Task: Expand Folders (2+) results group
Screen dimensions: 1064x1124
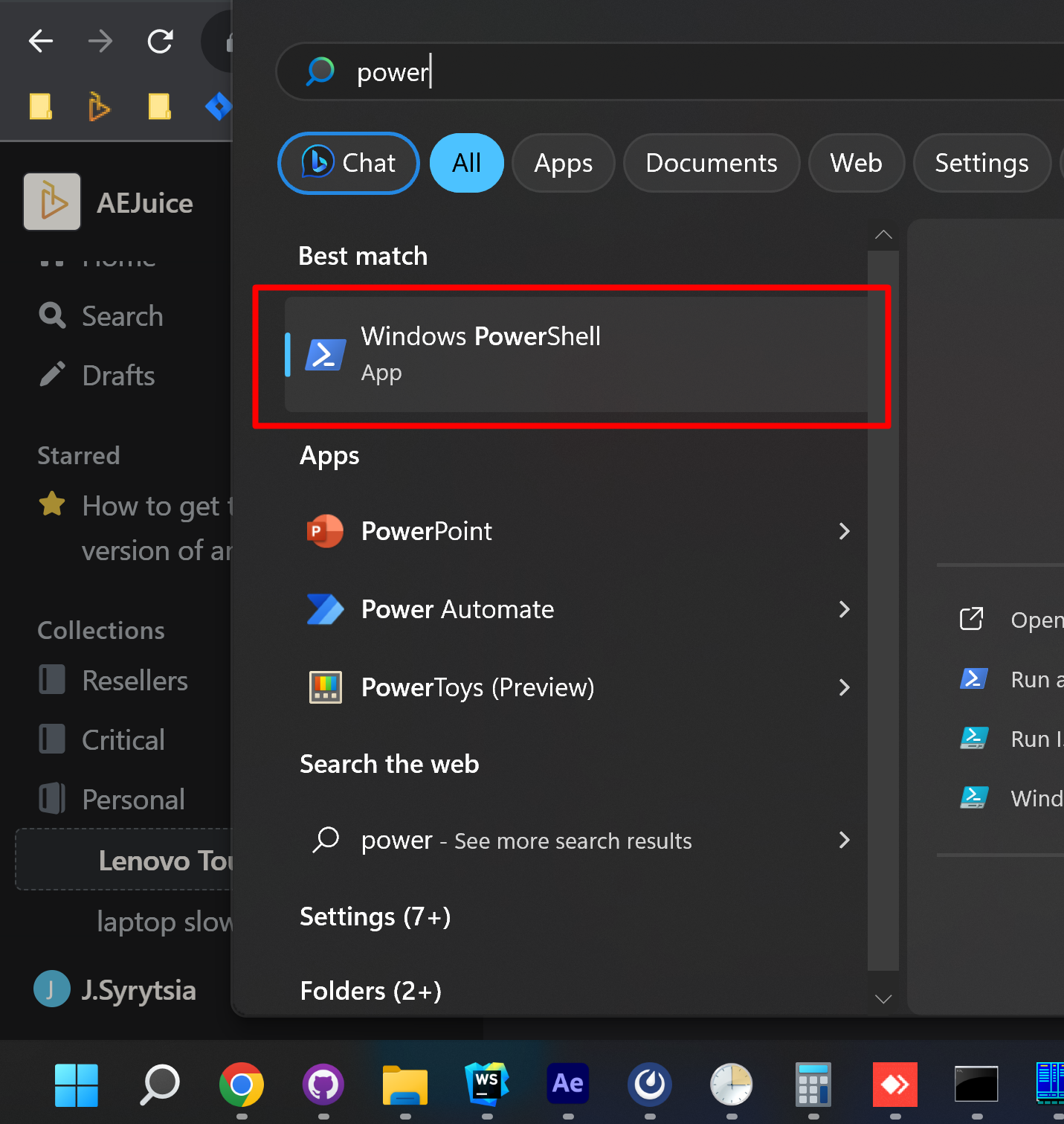Action: tap(371, 991)
